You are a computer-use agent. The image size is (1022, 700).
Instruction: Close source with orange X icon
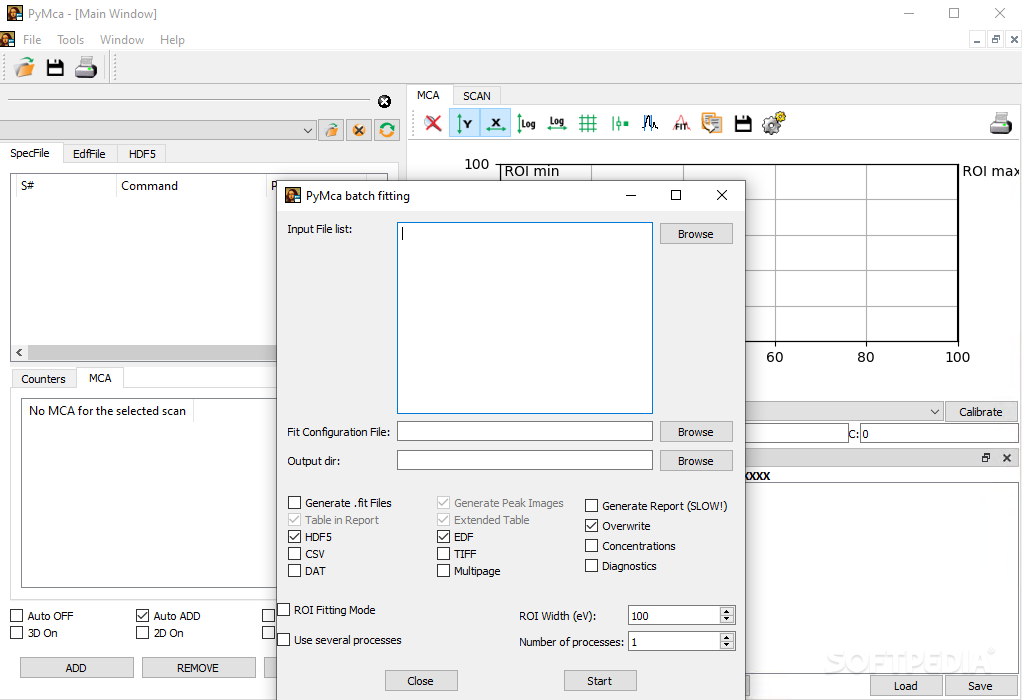(359, 130)
